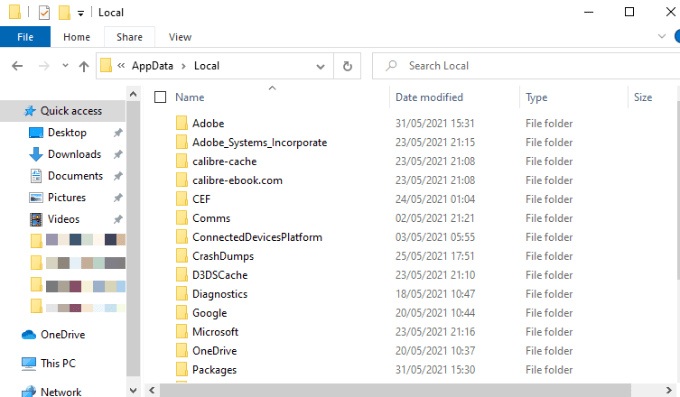Screen dimensions: 680x397
Task: Refresh the Local folder view
Action: click(x=347, y=66)
